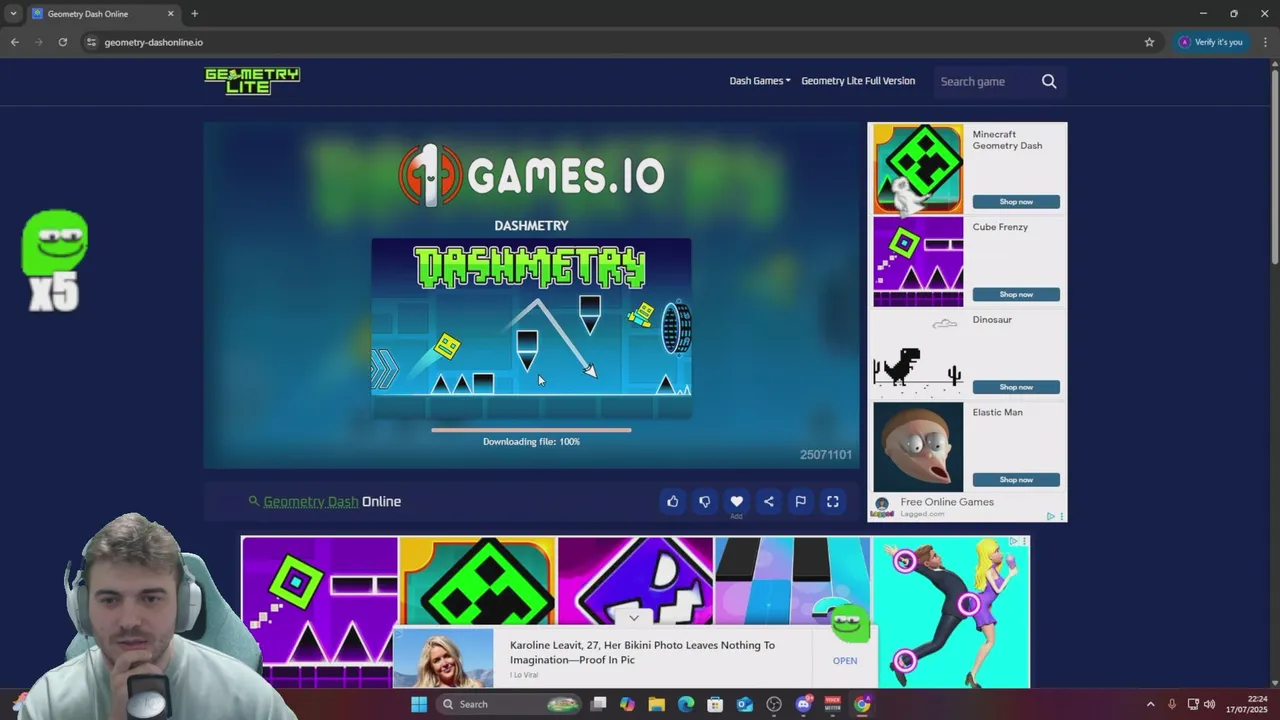Image resolution: width=1280 pixels, height=720 pixels.
Task: Enter fullscreen mode for the game
Action: pos(833,501)
